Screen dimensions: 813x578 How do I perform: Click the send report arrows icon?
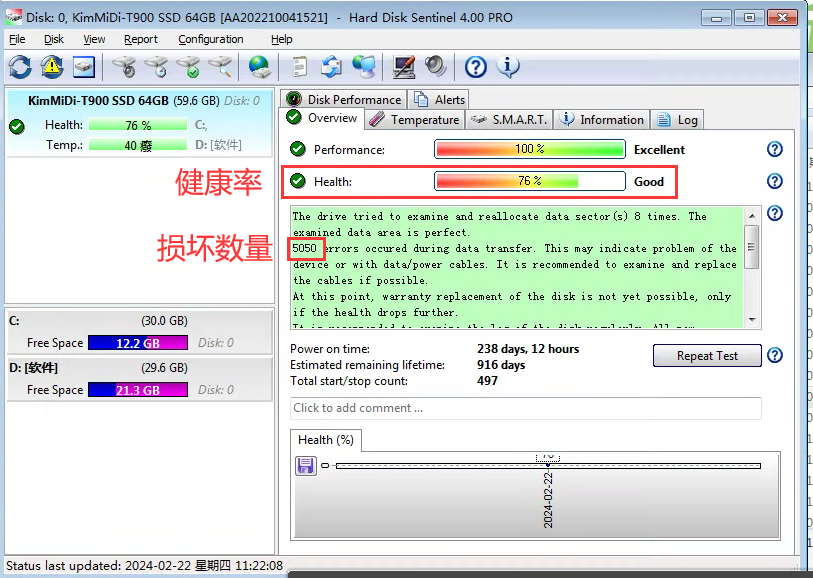tap(331, 67)
